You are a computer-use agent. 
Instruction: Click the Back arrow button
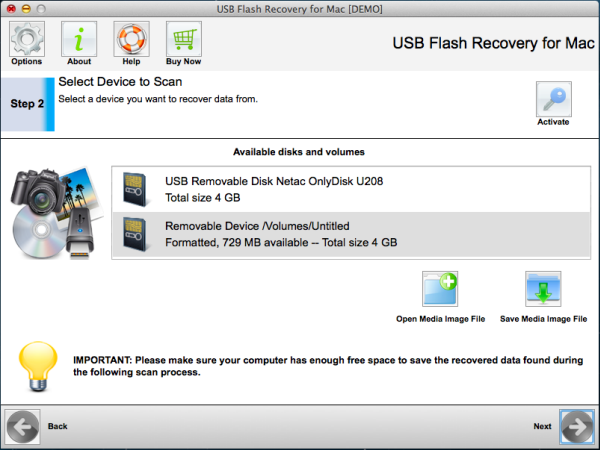click(23, 427)
